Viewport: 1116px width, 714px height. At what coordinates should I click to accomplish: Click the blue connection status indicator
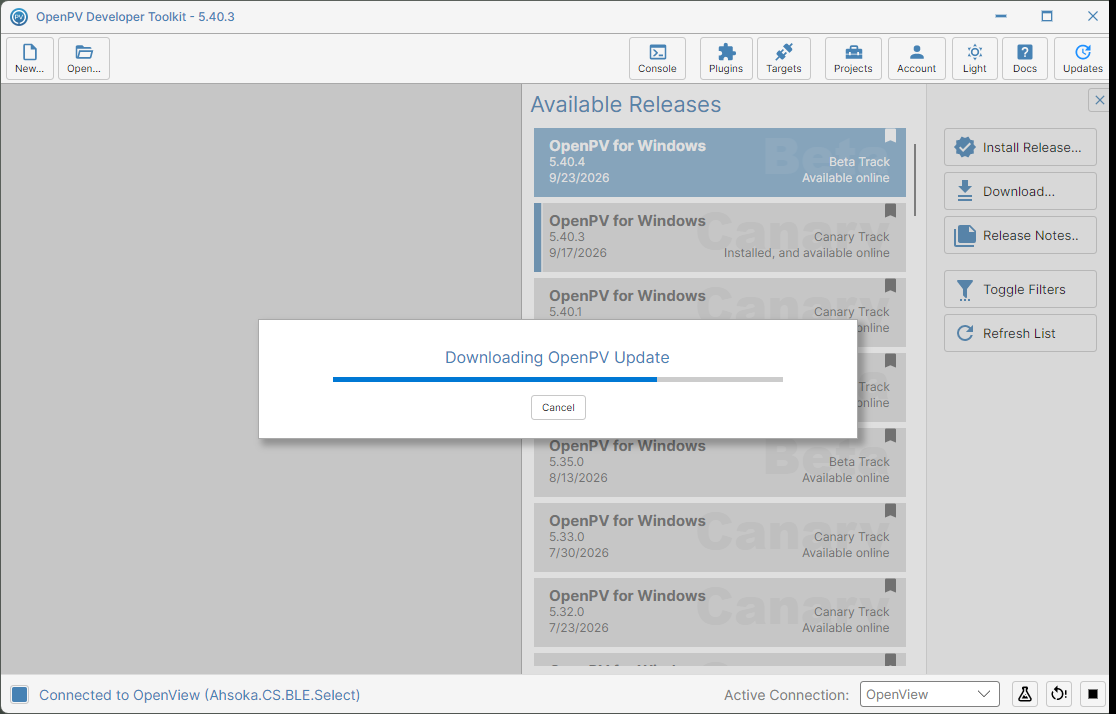[20, 694]
